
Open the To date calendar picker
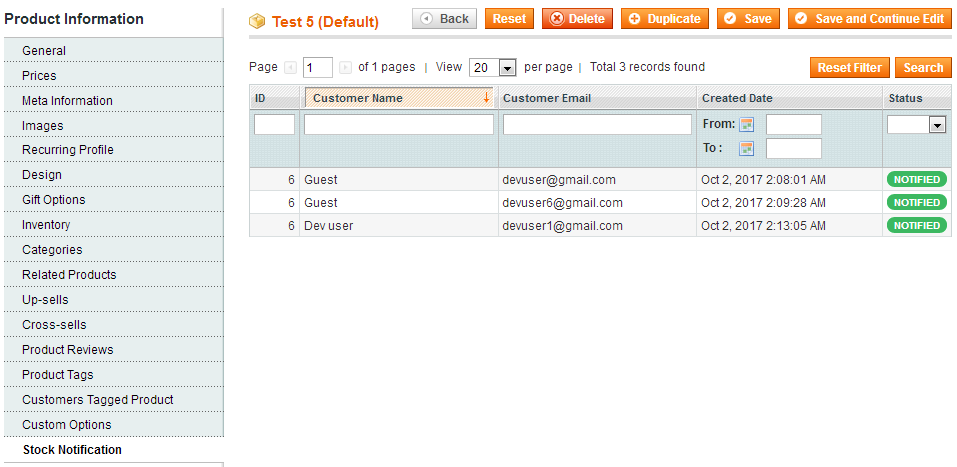click(746, 149)
